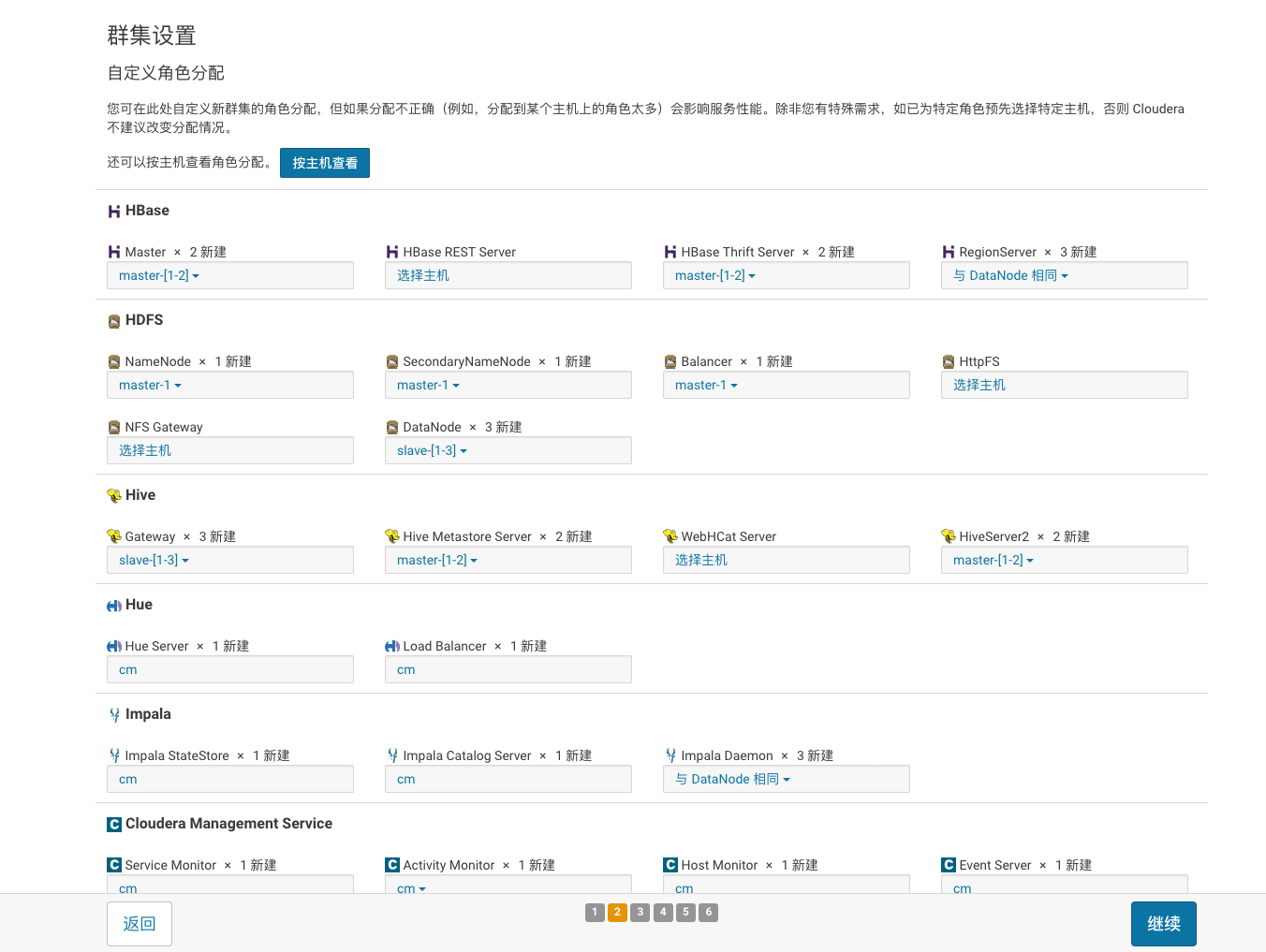Viewport: 1266px width, 952px height.
Task: Click the Impala Daemon icon
Action: tap(670, 755)
